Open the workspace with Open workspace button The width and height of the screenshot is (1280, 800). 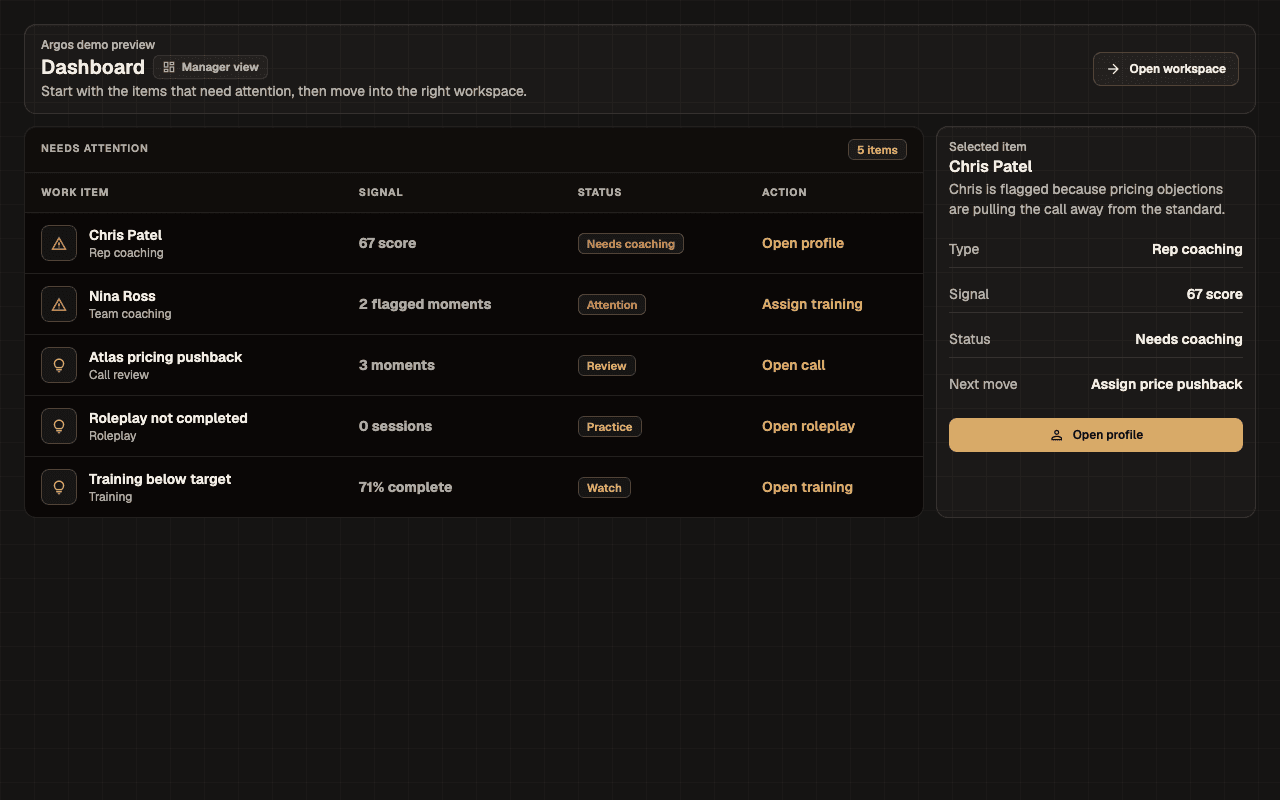tap(1166, 69)
